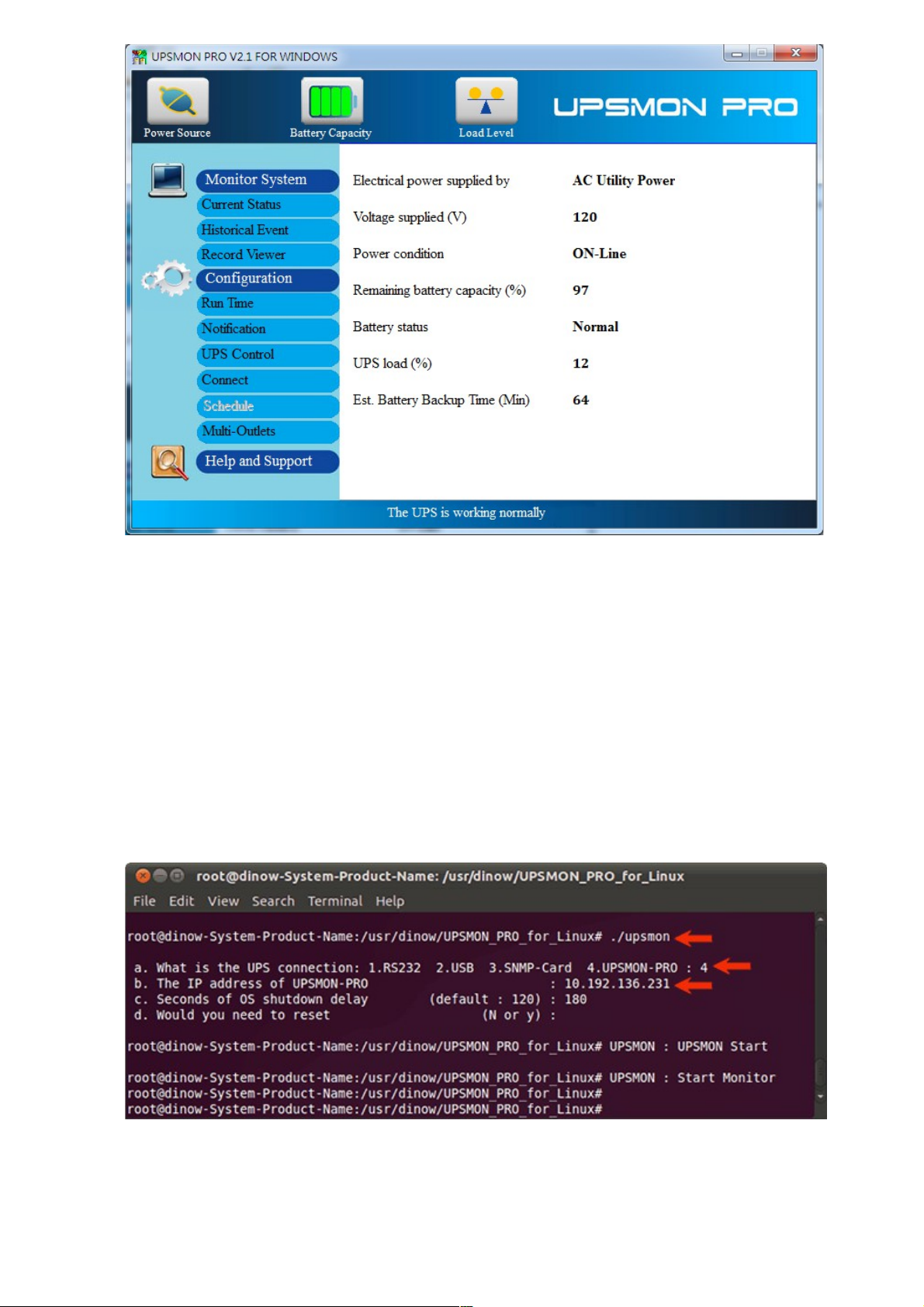Click 'UPSMON : UPSMON Start' terminal line
Screen dimensions: 924x1307
[x=688, y=1046]
